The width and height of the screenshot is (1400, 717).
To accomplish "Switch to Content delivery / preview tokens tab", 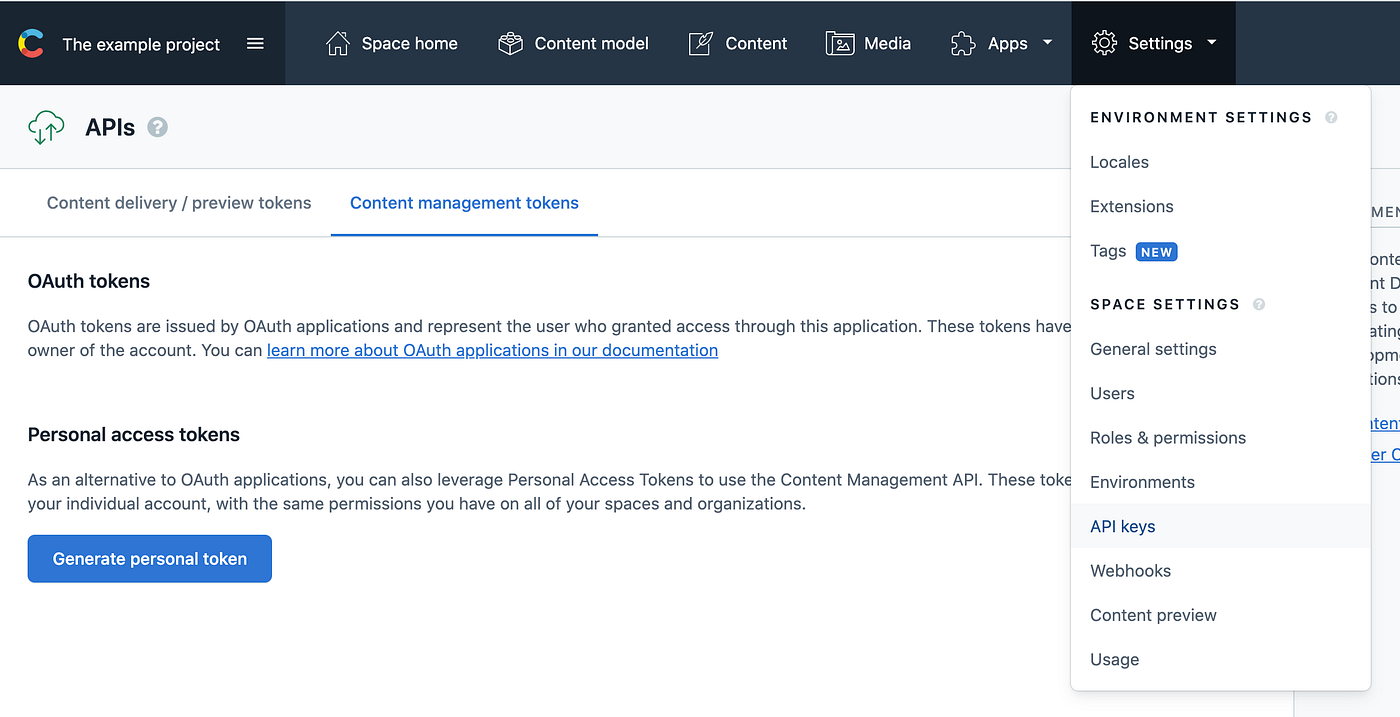I will tap(179, 203).
